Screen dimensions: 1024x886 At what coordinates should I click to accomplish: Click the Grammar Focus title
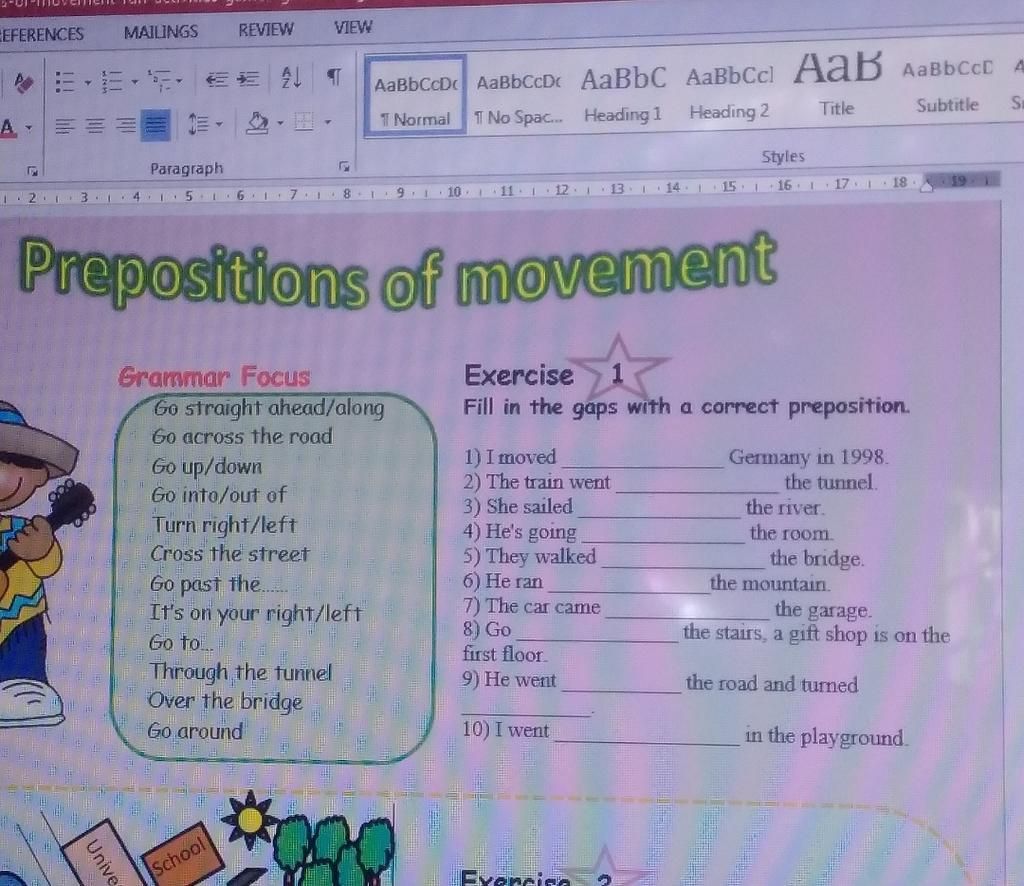point(214,377)
